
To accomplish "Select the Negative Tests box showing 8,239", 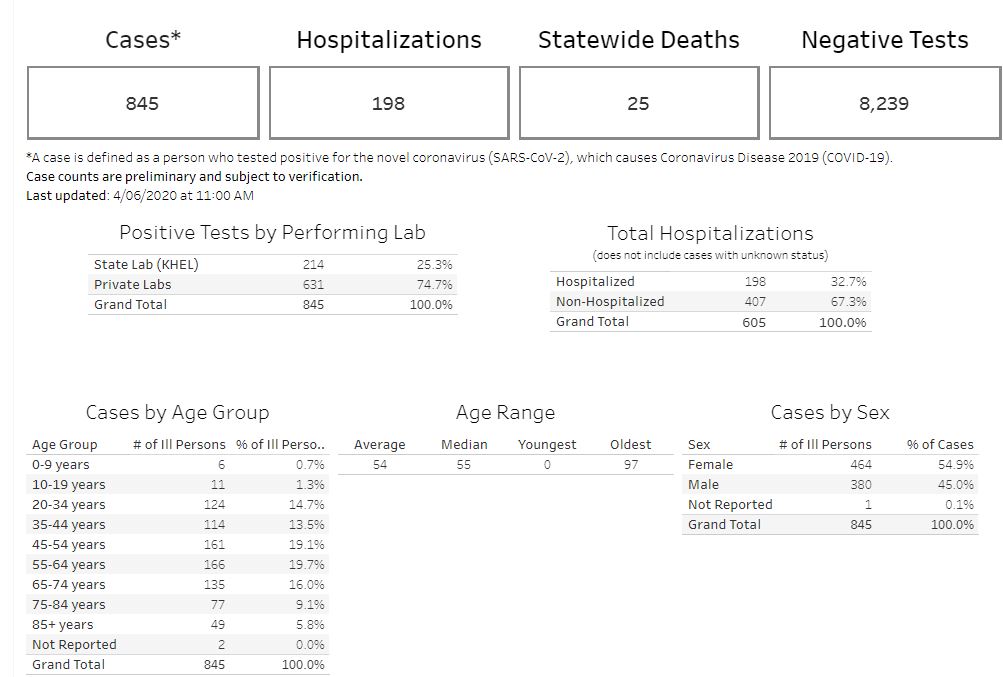I will point(884,103).
